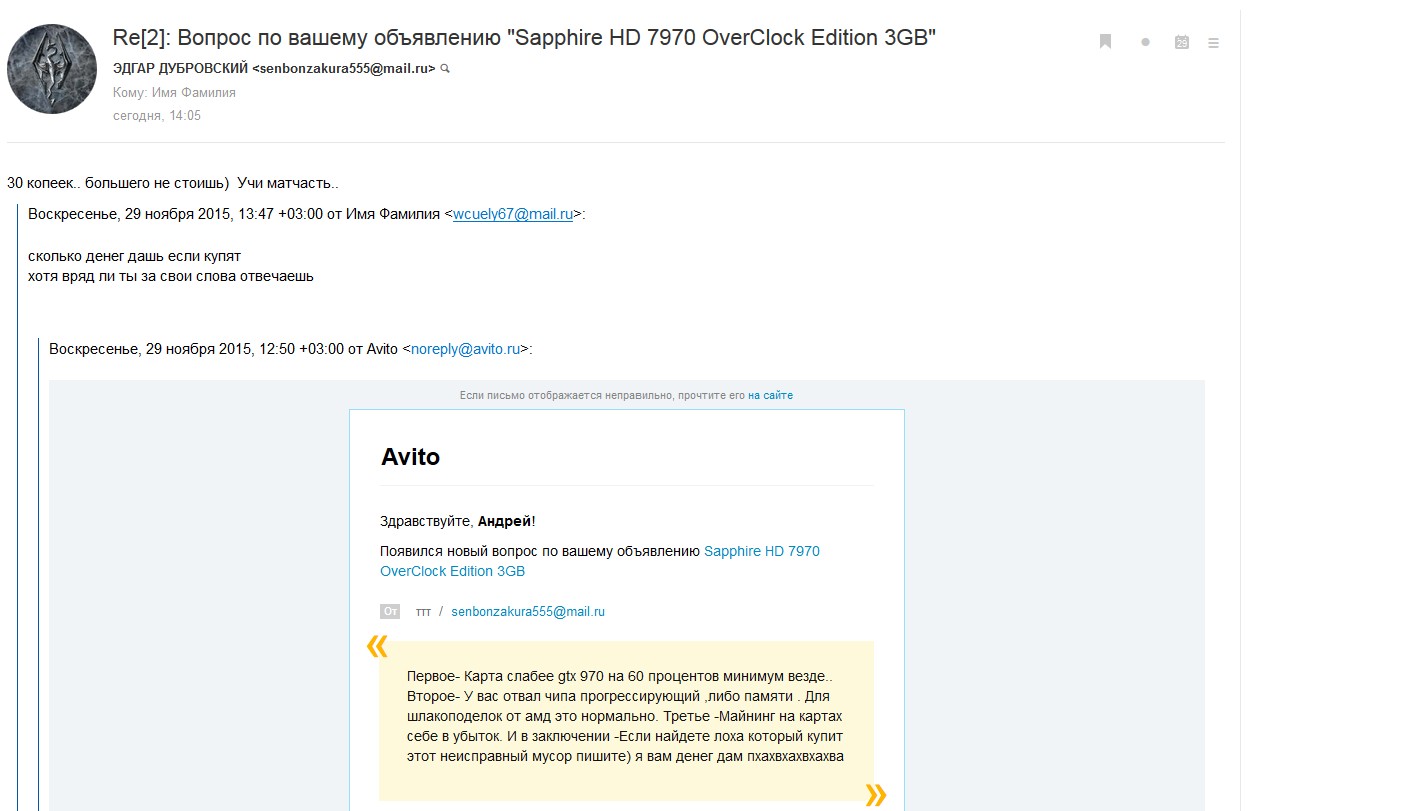The width and height of the screenshot is (1404, 811).
Task: Open the sender's Skyrim avatar picture
Action: tap(52, 69)
